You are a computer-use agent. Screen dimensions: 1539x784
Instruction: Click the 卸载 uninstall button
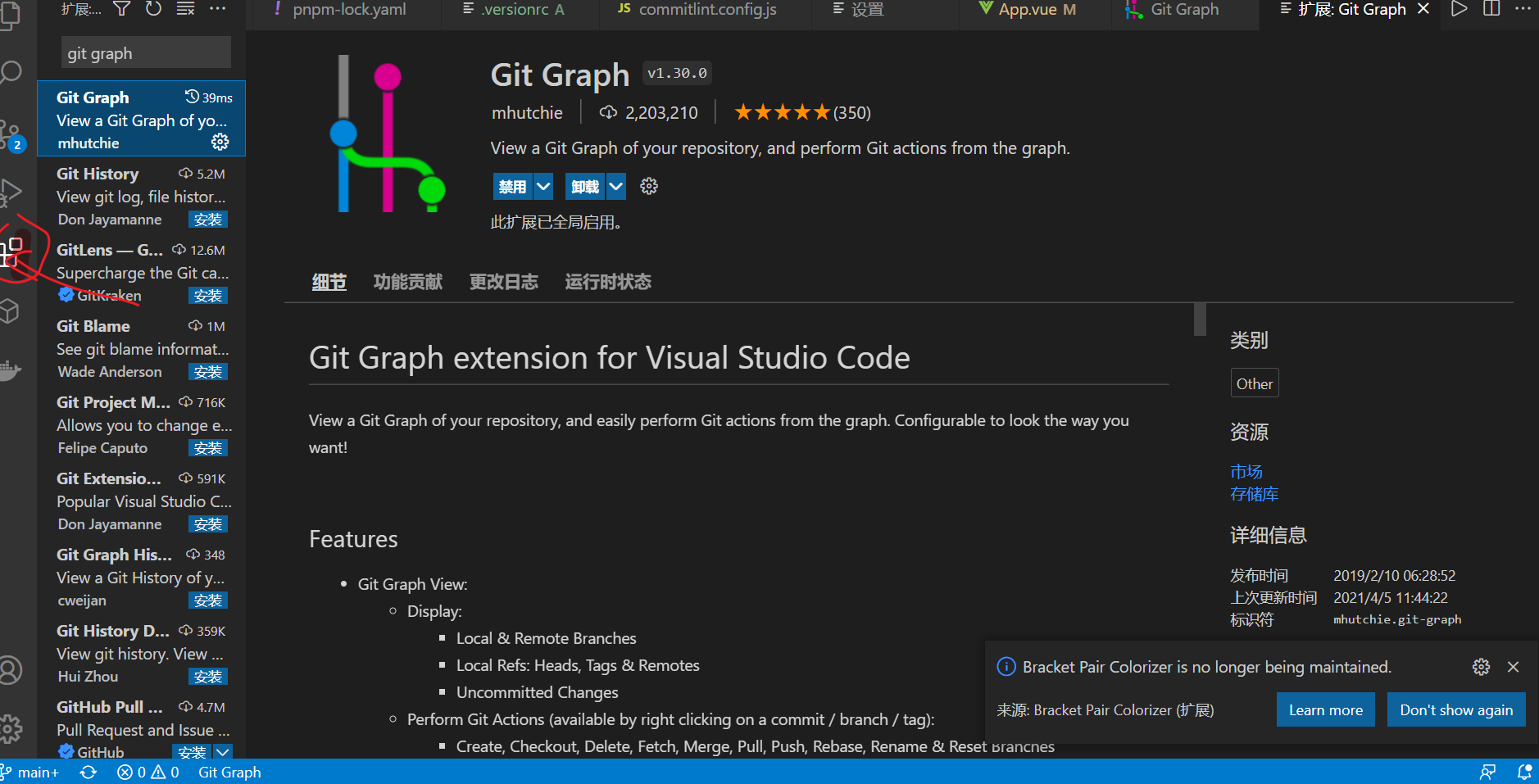point(585,187)
